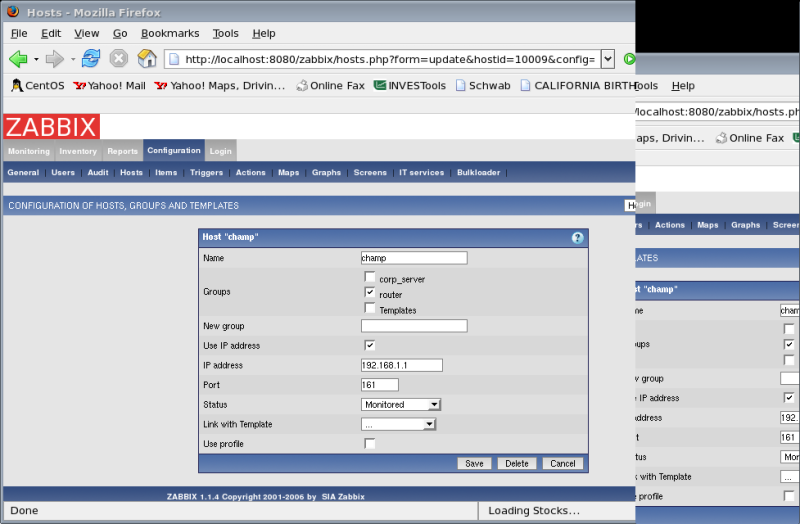The image size is (800, 524).
Task: Open the Hosts submenu link
Action: coord(131,172)
